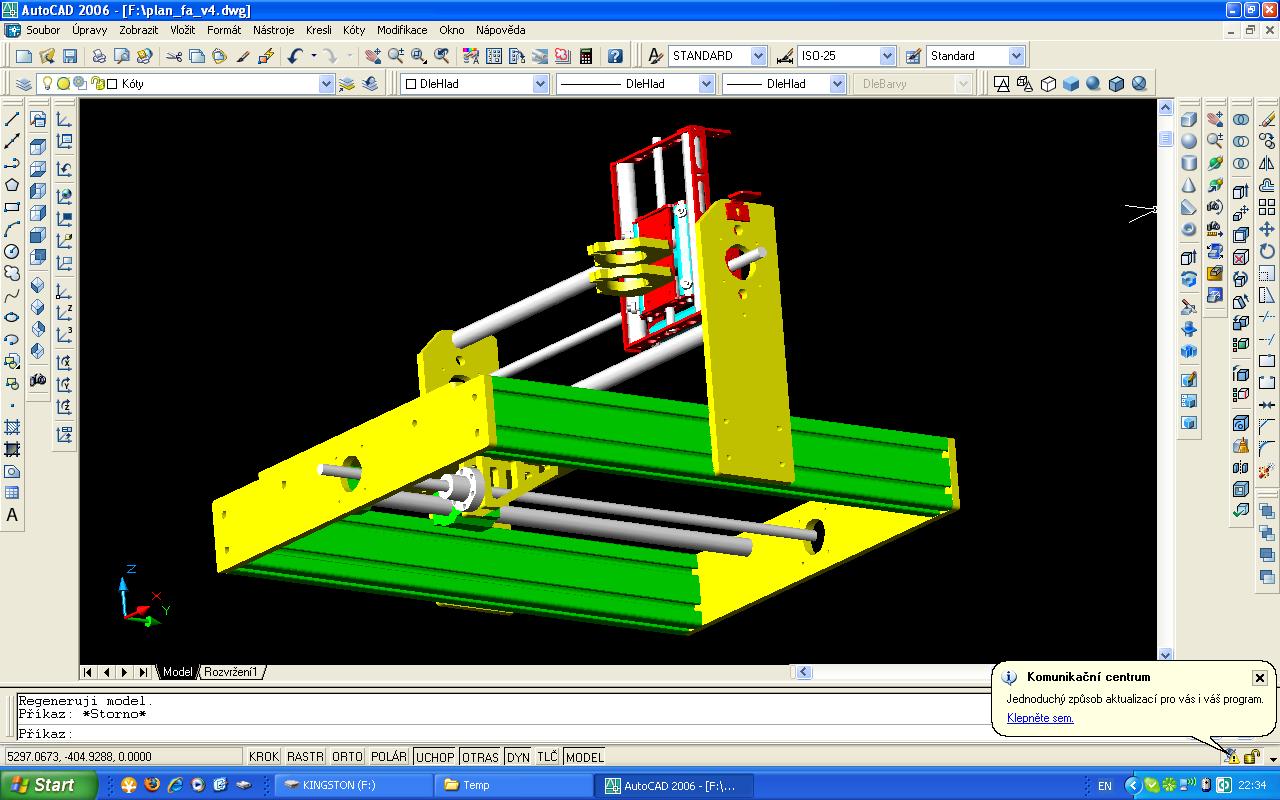Open the Modifikace menu
Viewport: 1280px width, 800px height.
click(x=402, y=30)
